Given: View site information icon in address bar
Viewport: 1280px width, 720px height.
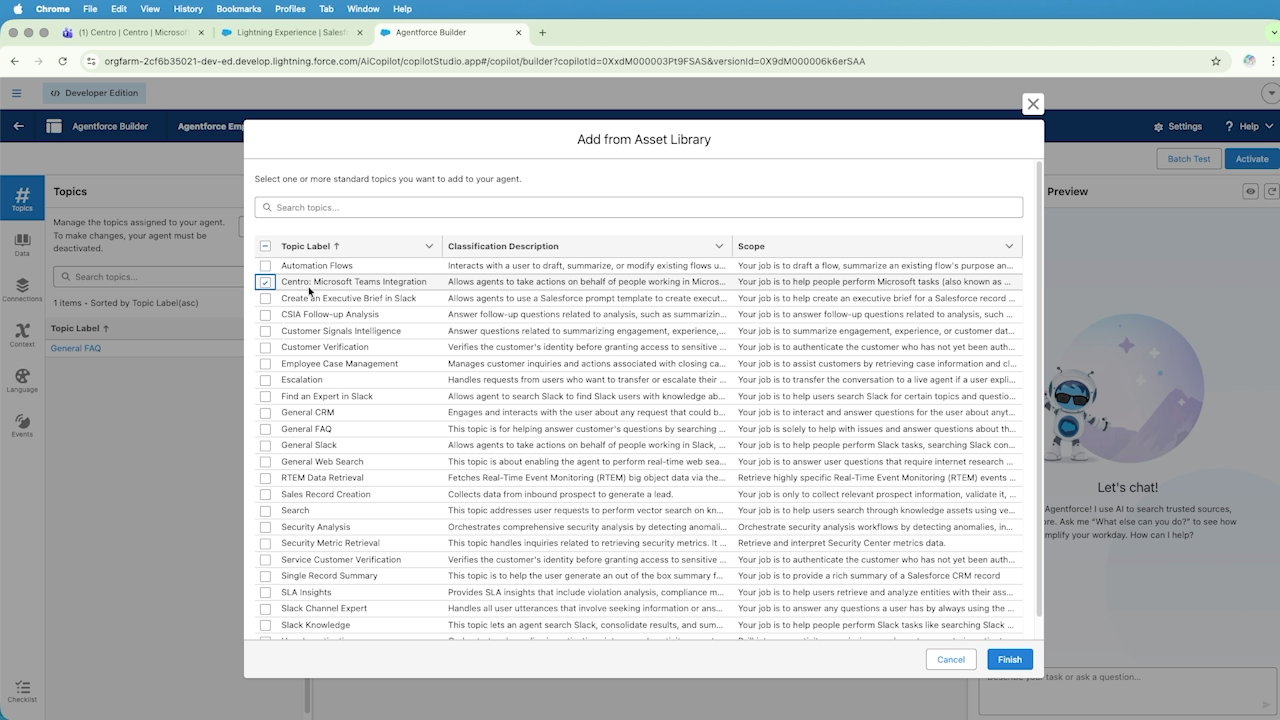Looking at the screenshot, I should pos(91,61).
